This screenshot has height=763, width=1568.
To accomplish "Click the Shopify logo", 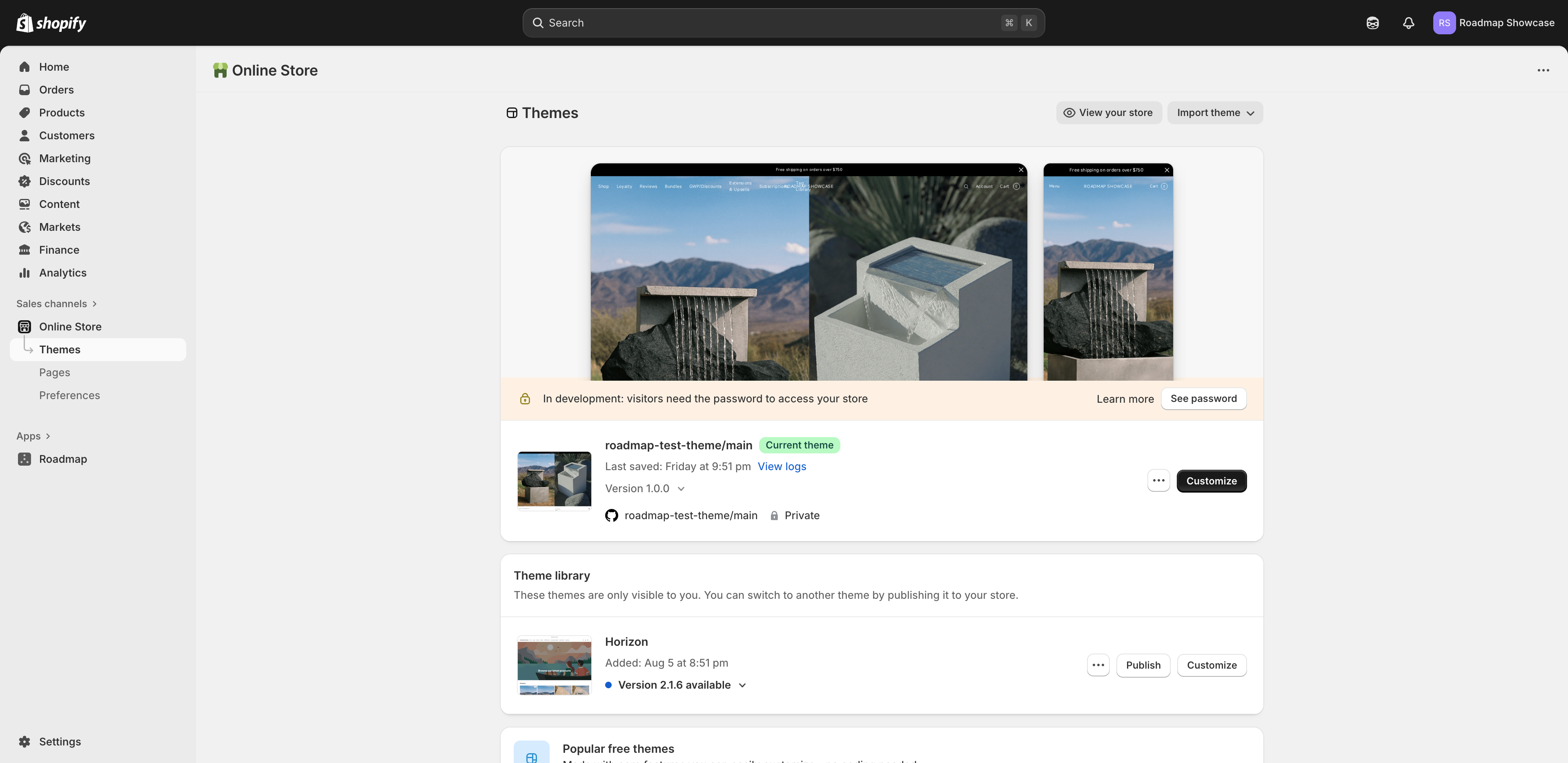I will click(51, 23).
